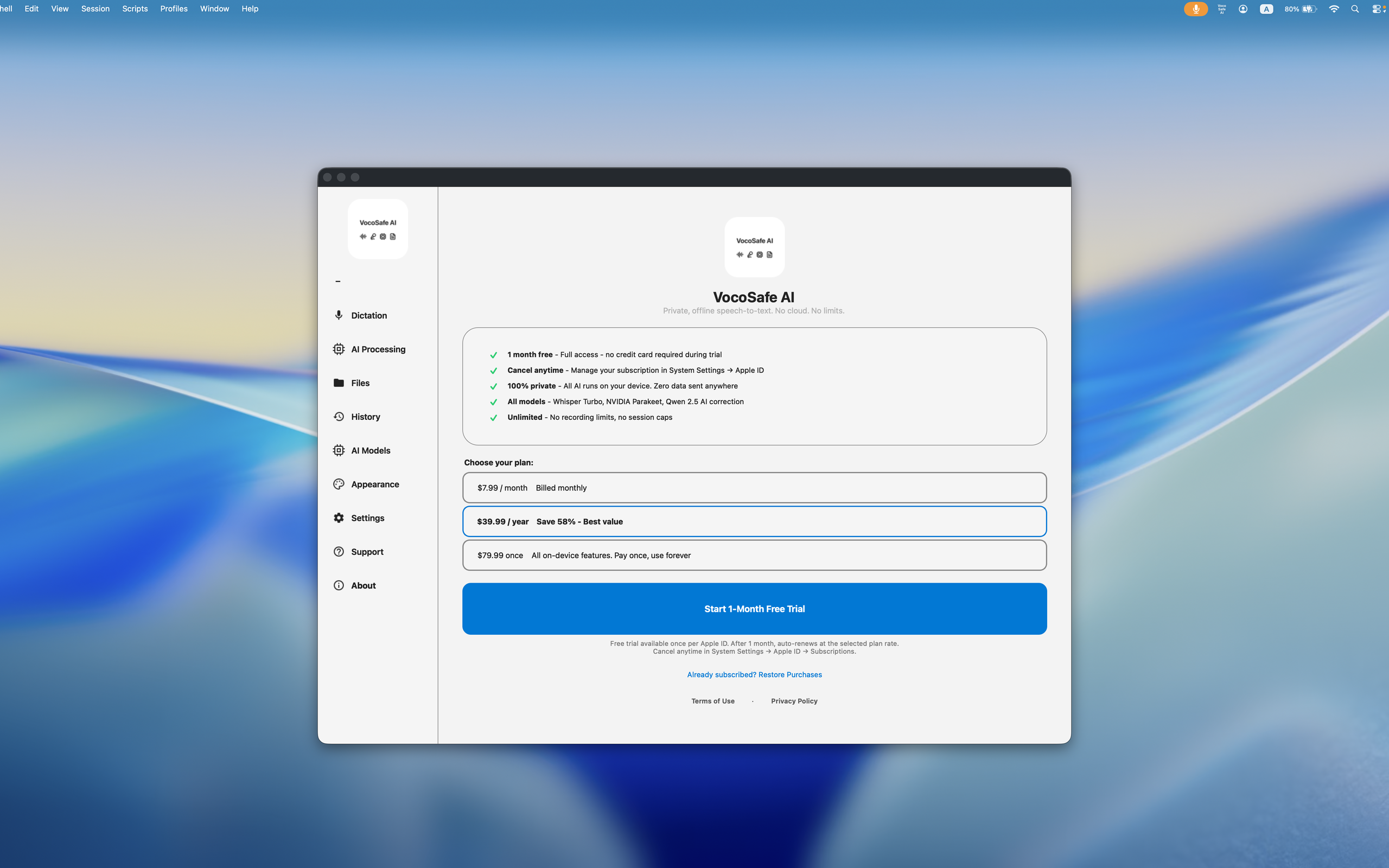Open the Edit menu

click(x=31, y=9)
